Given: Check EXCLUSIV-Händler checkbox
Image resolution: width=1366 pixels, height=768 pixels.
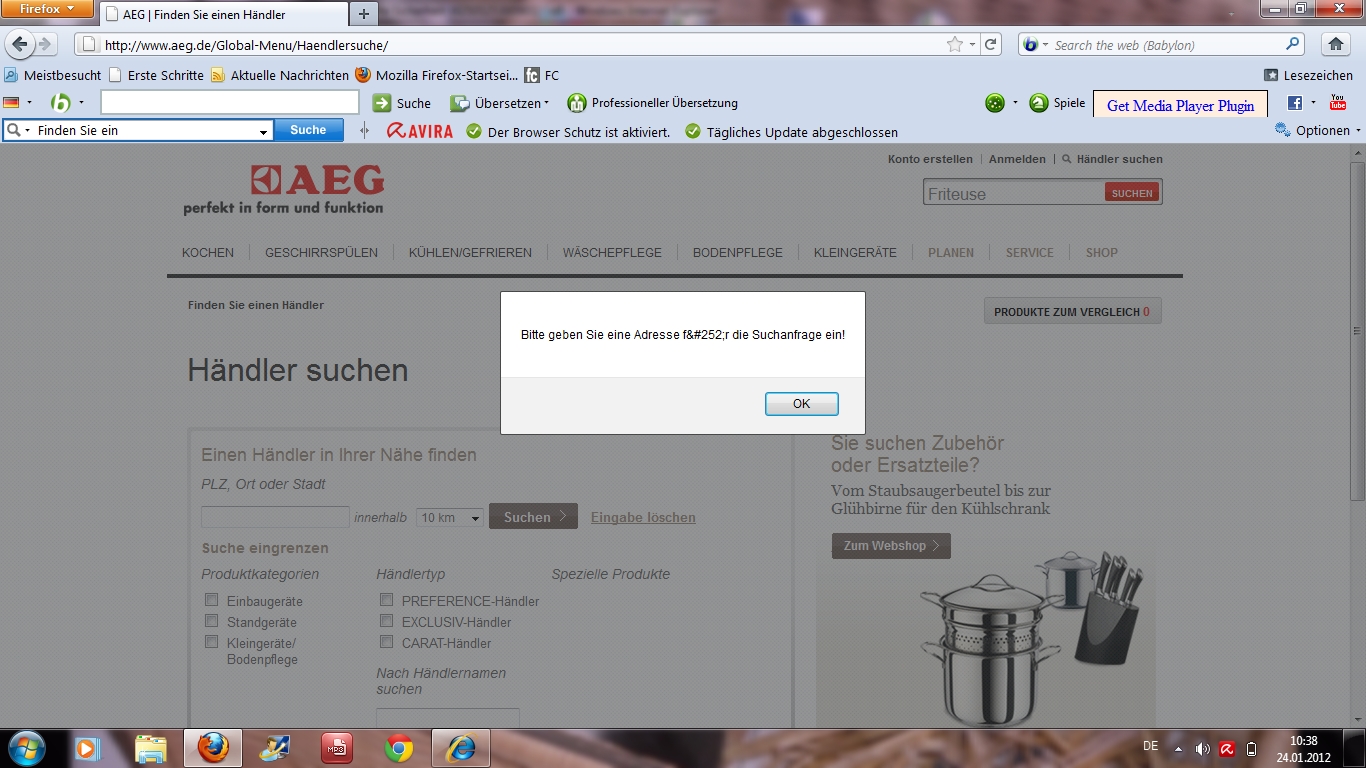Looking at the screenshot, I should tap(386, 621).
